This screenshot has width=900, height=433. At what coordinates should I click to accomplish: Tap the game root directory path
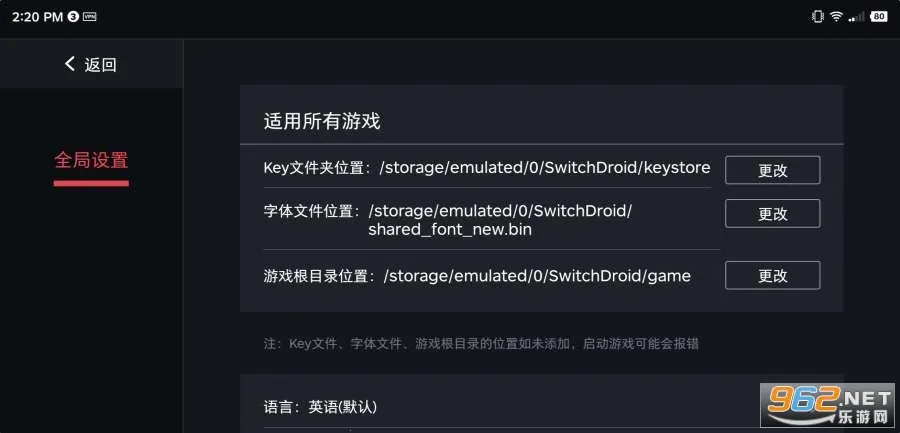[537, 275]
